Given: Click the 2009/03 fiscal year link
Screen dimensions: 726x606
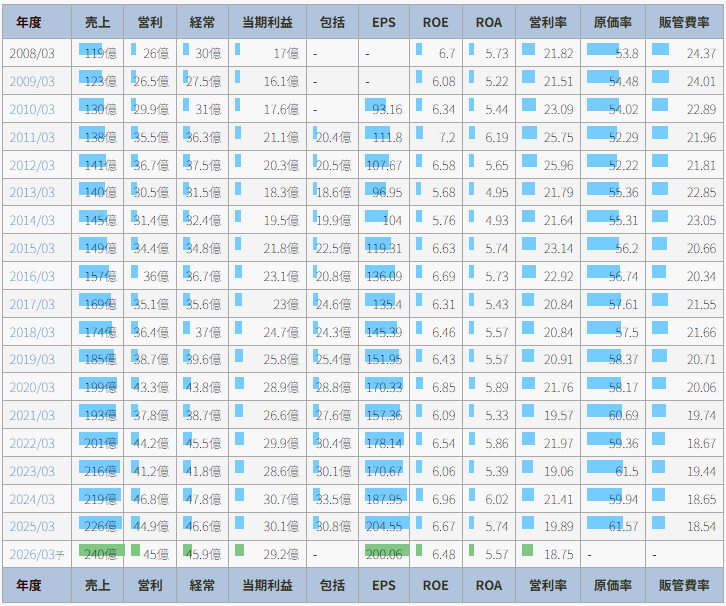Looking at the screenshot, I should pyautogui.click(x=32, y=81).
